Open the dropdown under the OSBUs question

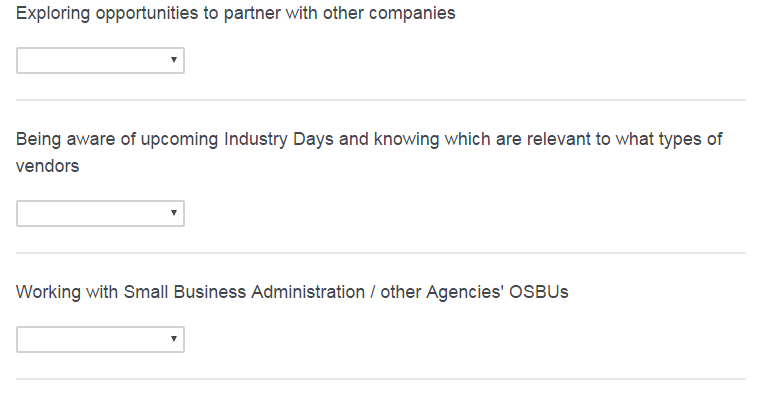[100, 339]
